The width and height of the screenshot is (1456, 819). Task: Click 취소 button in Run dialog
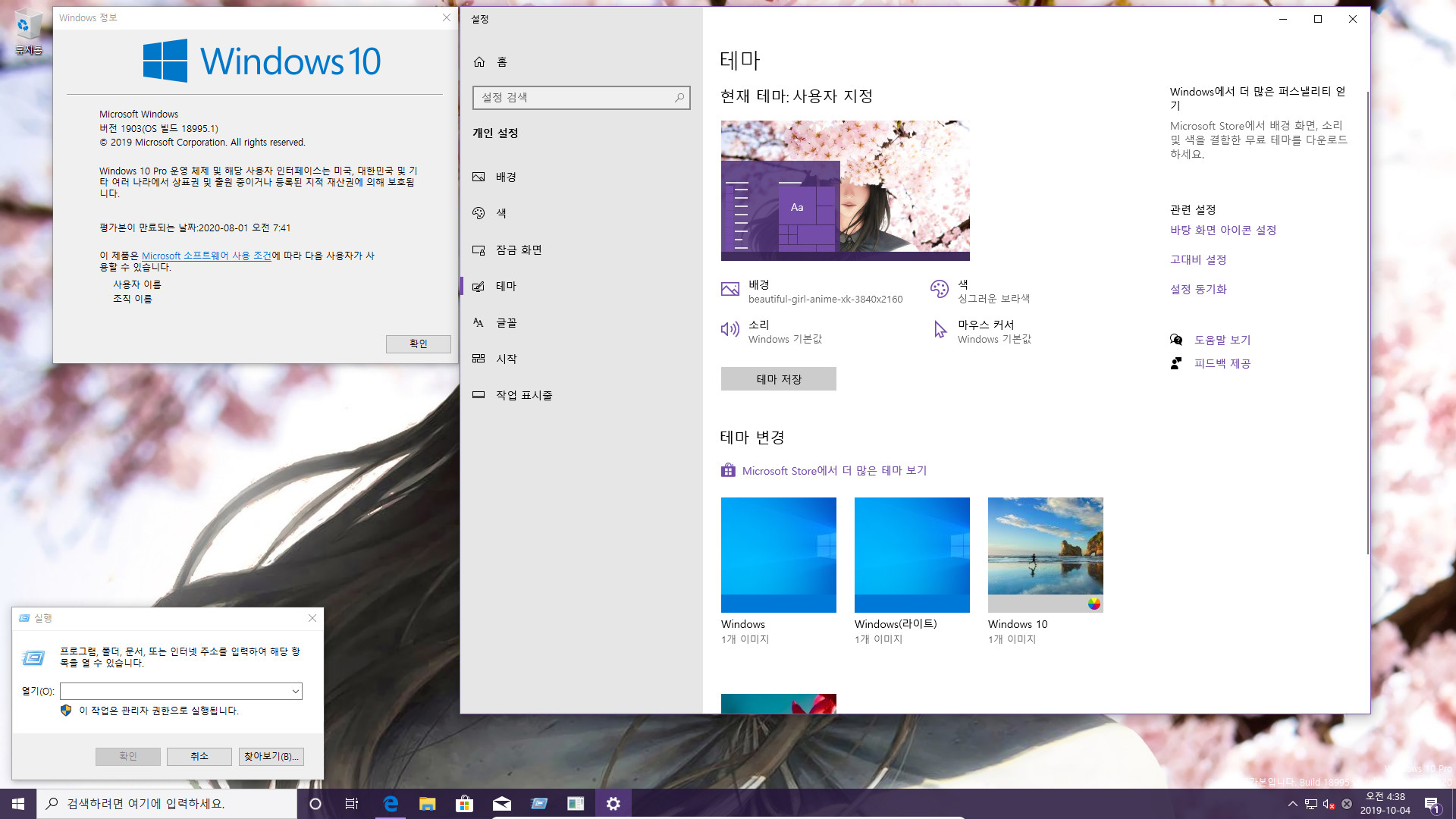(199, 756)
